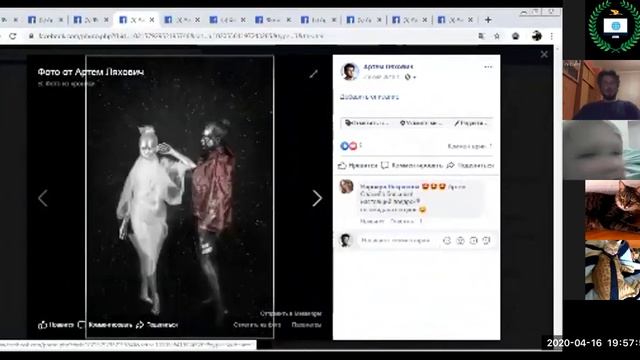Like the comment under the commenter's text
The height and width of the screenshot is (360, 640).
point(371,221)
